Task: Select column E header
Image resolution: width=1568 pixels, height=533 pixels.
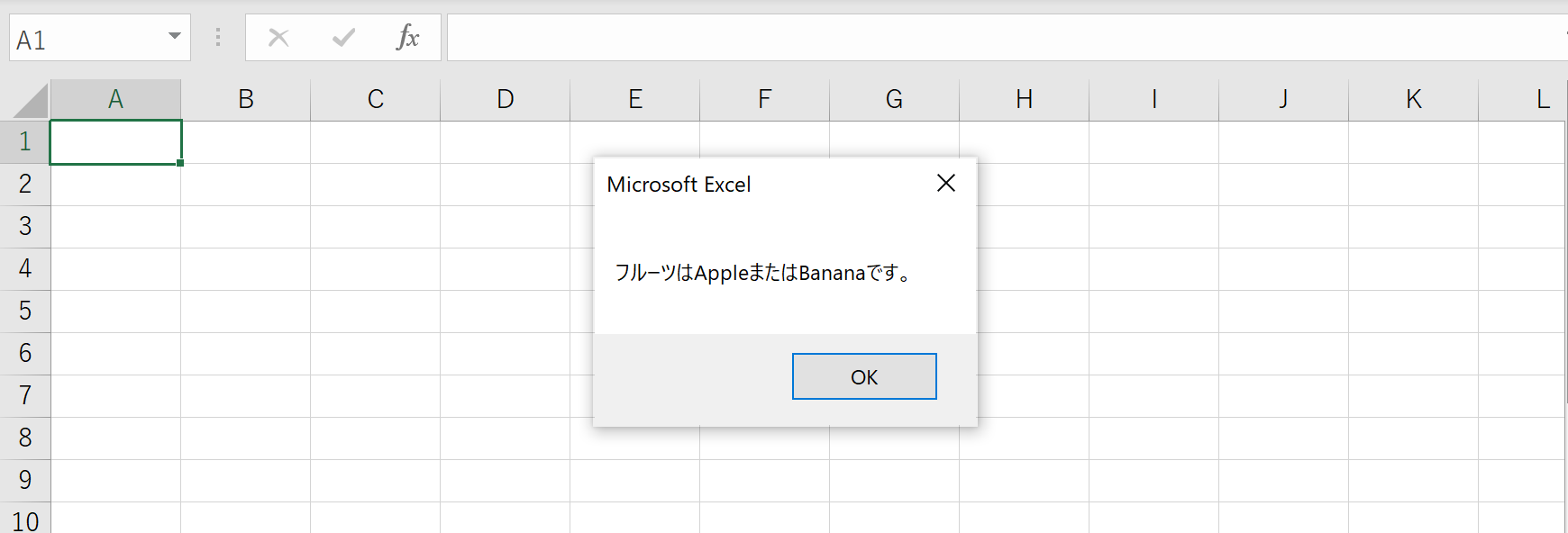Action: pos(634,99)
